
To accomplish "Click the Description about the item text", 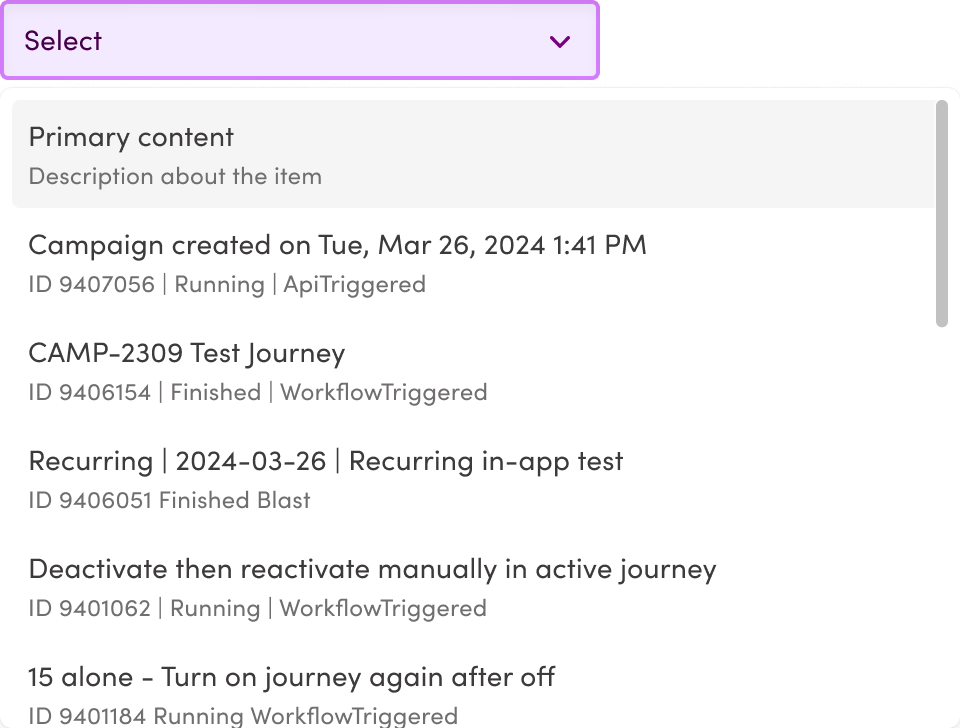I will [x=175, y=176].
